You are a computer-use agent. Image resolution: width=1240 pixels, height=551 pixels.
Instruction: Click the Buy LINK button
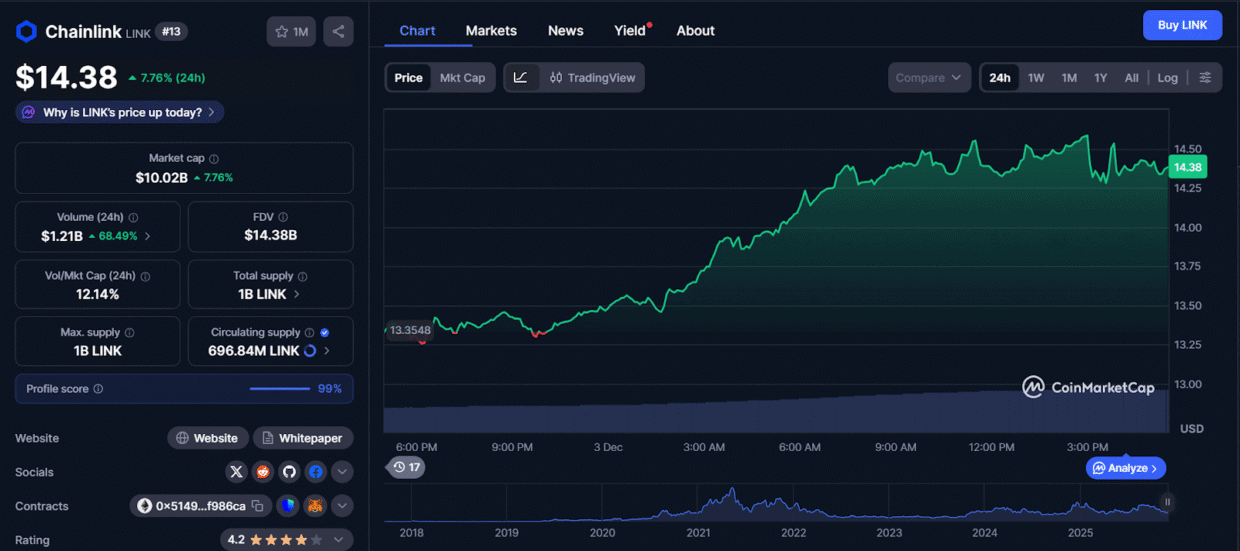coord(1182,25)
